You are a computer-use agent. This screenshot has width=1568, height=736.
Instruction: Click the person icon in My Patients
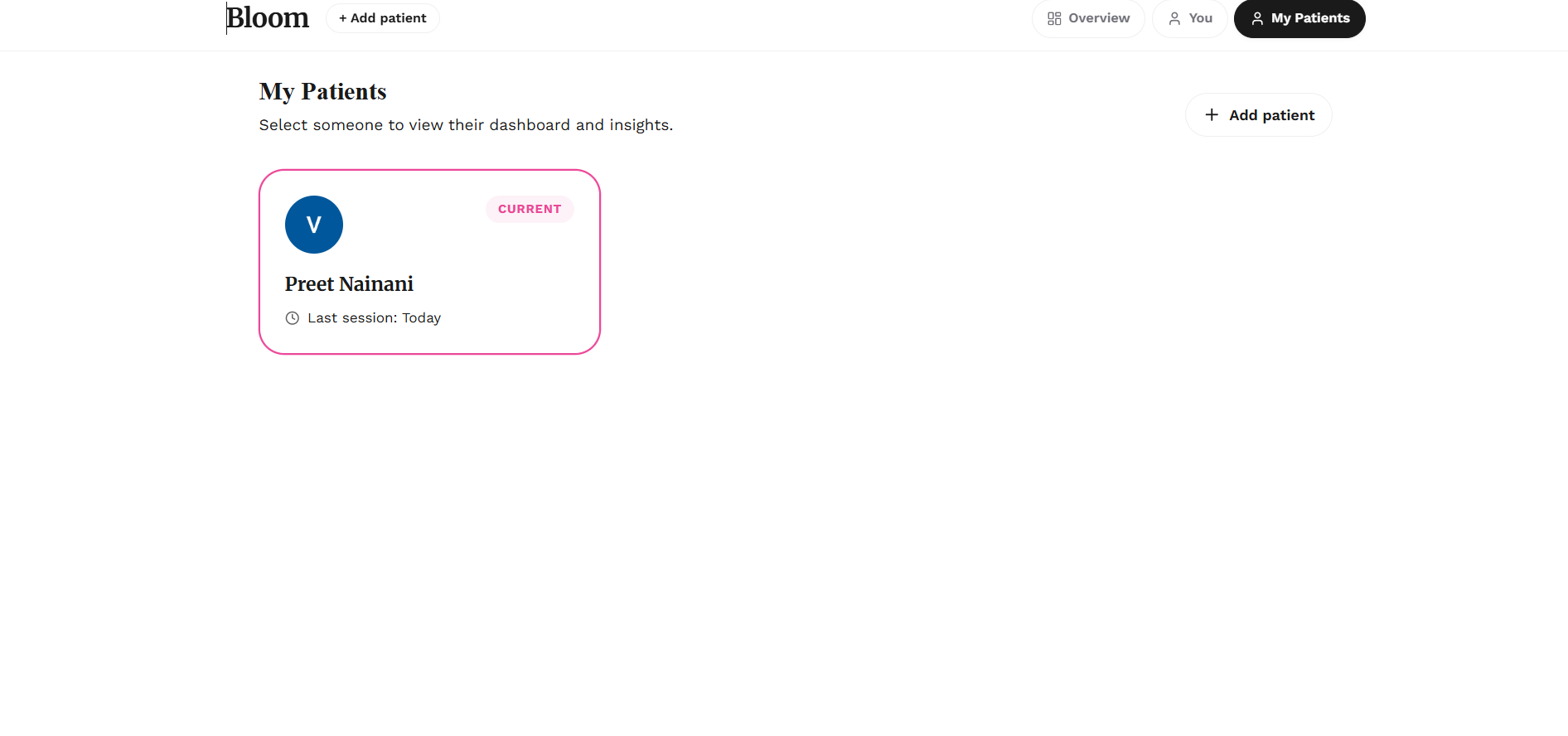(x=1257, y=18)
